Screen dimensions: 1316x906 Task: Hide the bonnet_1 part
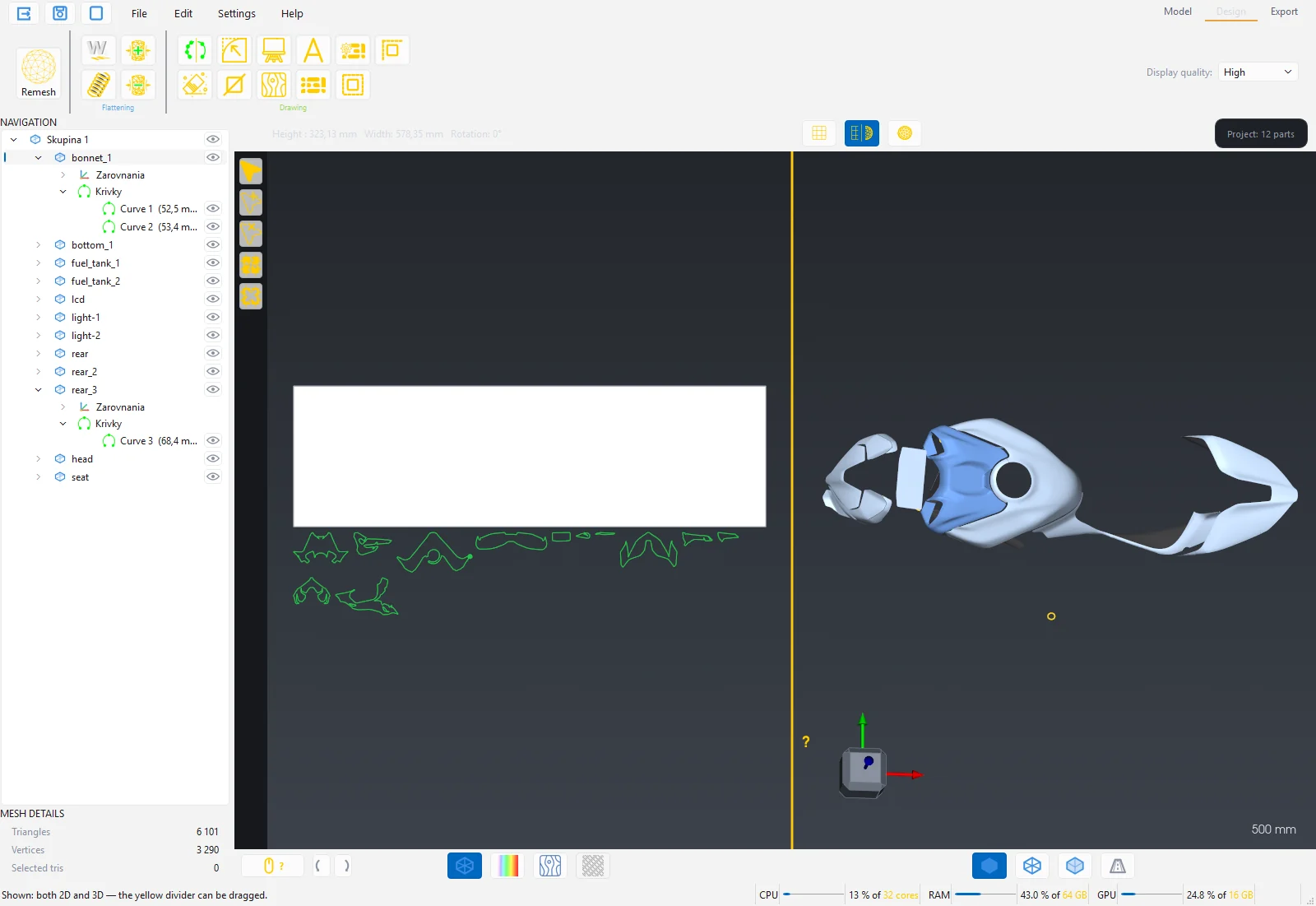[213, 158]
